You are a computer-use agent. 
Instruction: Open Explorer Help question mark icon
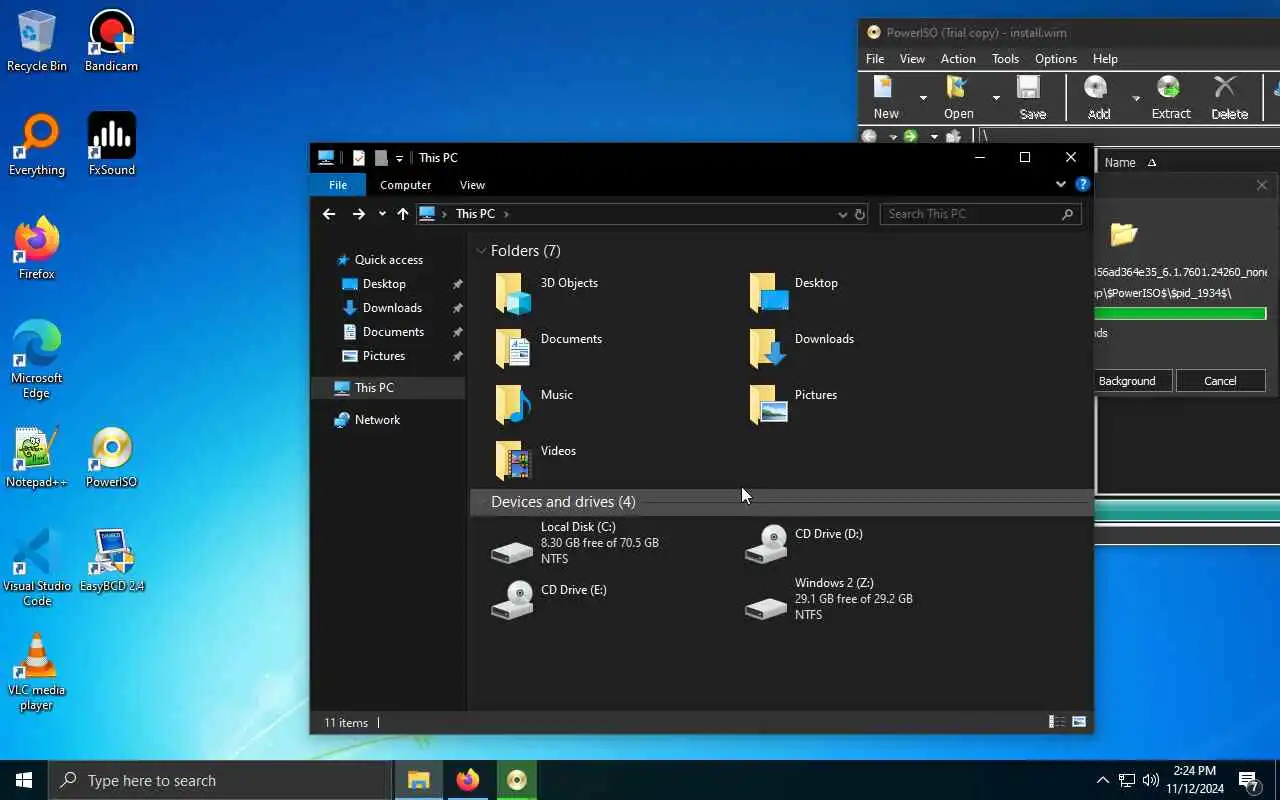pyautogui.click(x=1082, y=185)
